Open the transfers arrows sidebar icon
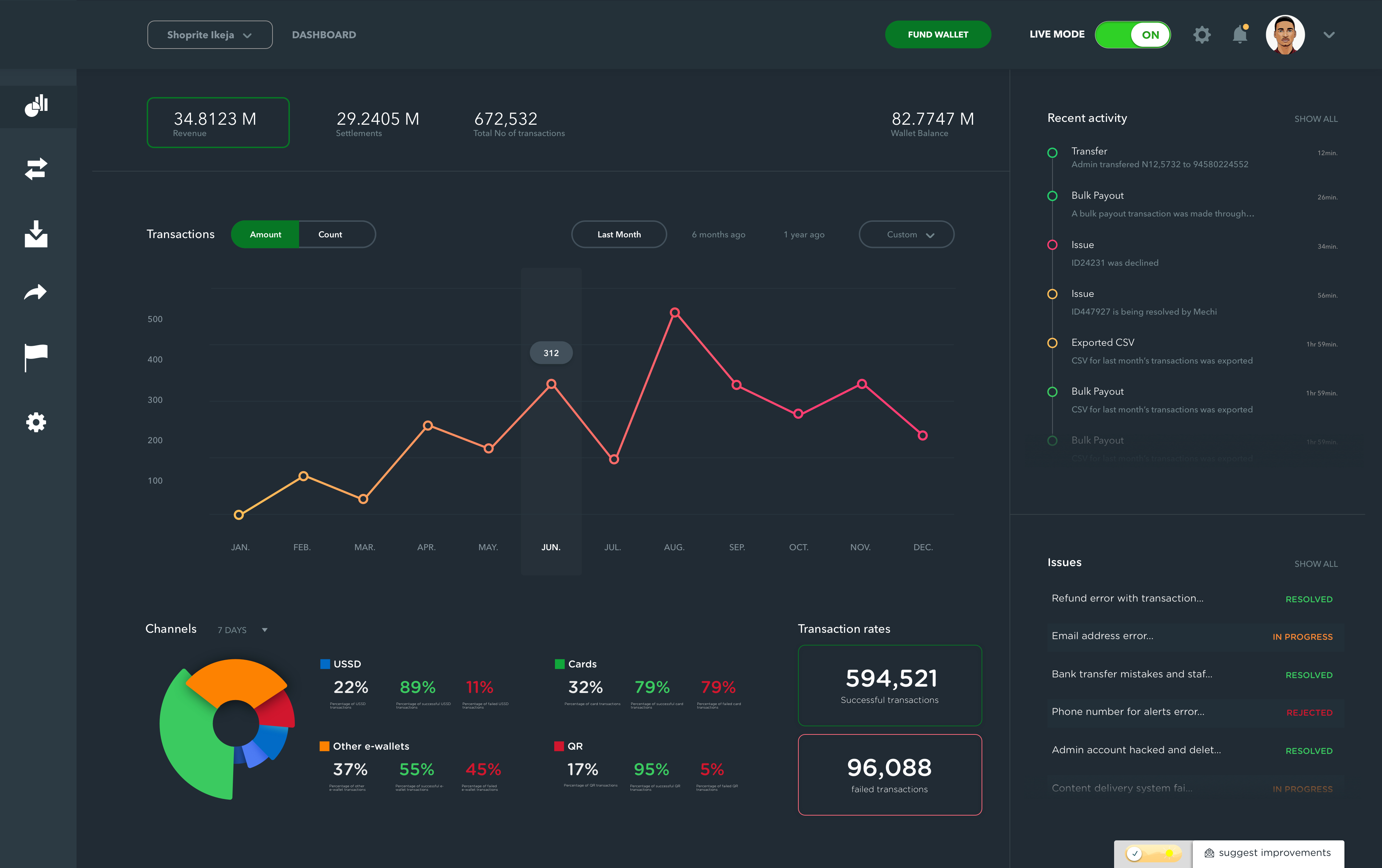The image size is (1382, 868). (x=36, y=169)
